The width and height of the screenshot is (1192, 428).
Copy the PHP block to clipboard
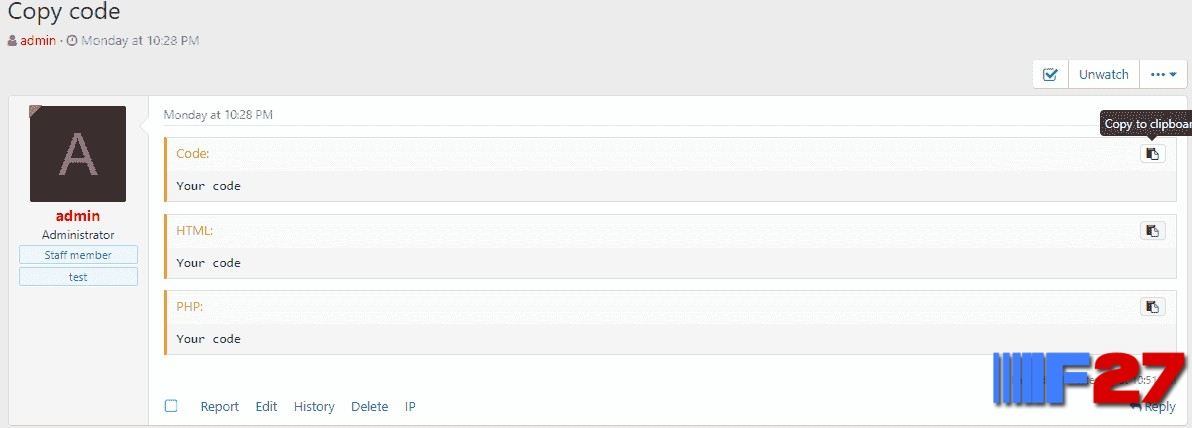pyautogui.click(x=1152, y=307)
